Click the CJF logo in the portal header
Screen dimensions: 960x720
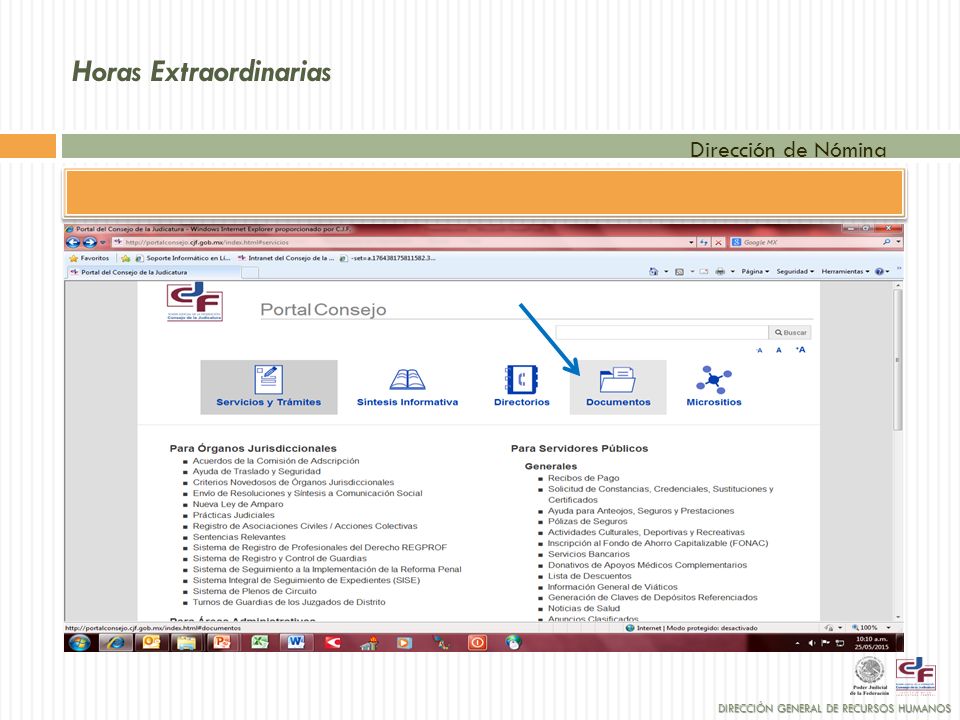195,301
